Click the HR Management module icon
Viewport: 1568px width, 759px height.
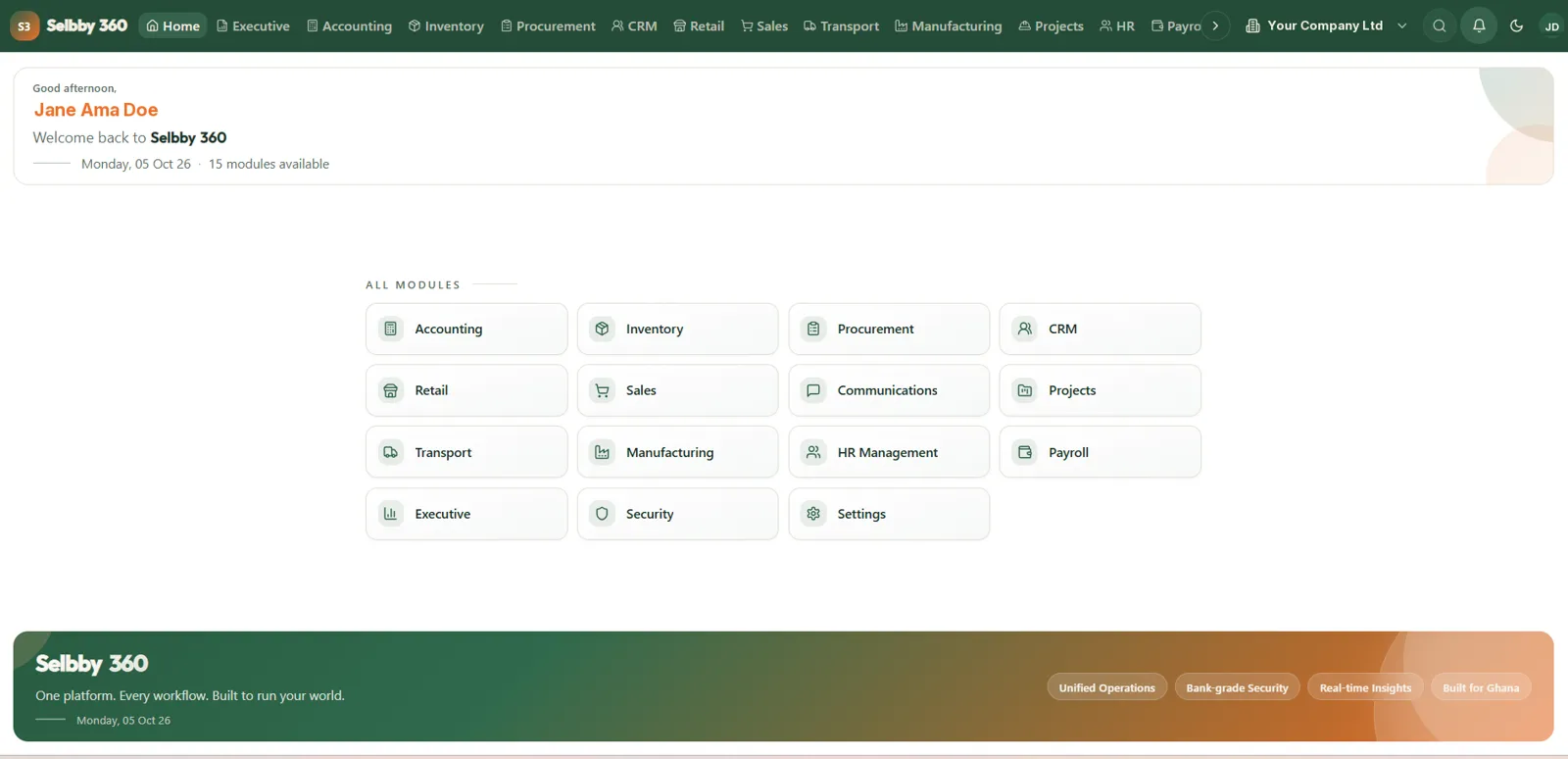(x=813, y=452)
